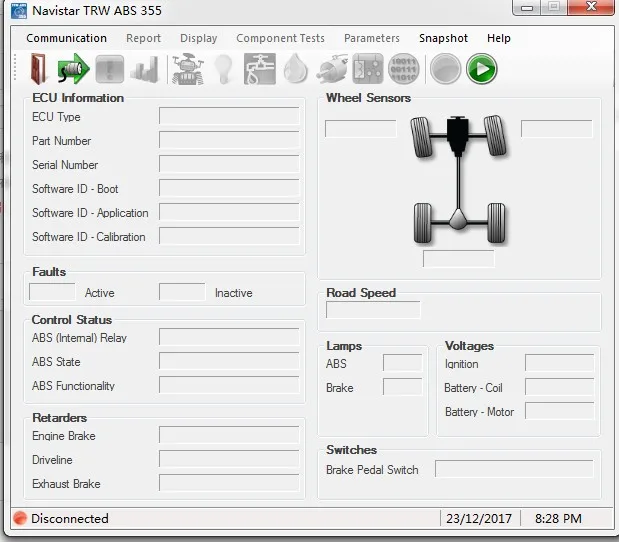The height and width of the screenshot is (542, 619).
Task: Open the Help menu
Action: pos(499,38)
